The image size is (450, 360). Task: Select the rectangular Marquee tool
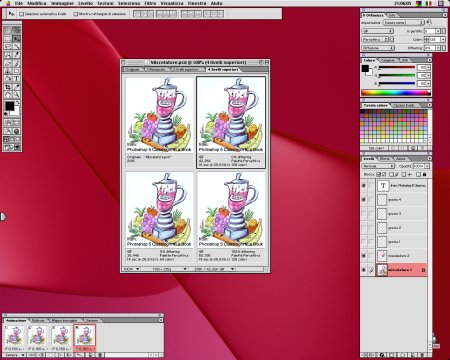[x=8, y=39]
